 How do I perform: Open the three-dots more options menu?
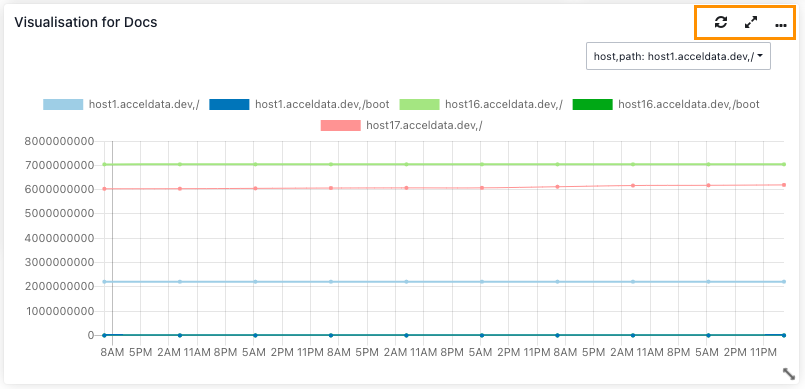pos(781,25)
